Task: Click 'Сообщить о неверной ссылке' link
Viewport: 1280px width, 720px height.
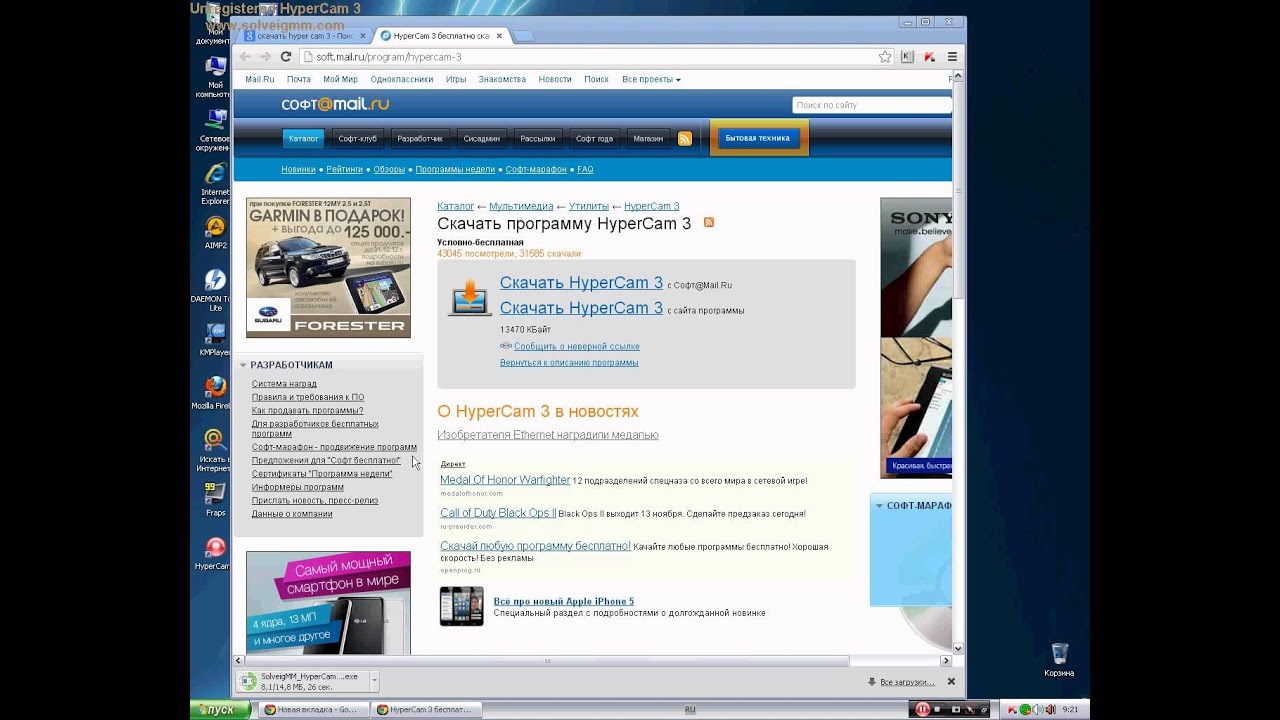Action: tap(577, 346)
